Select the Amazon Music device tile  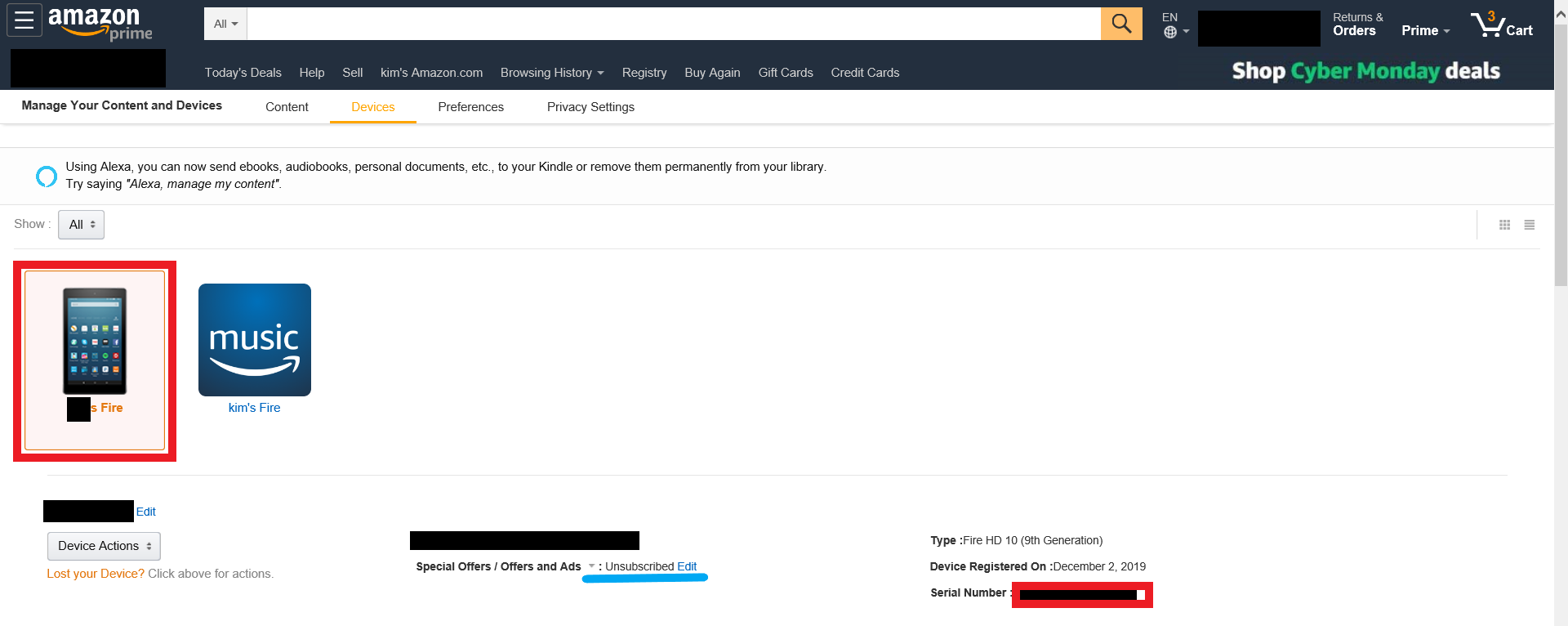click(x=255, y=340)
